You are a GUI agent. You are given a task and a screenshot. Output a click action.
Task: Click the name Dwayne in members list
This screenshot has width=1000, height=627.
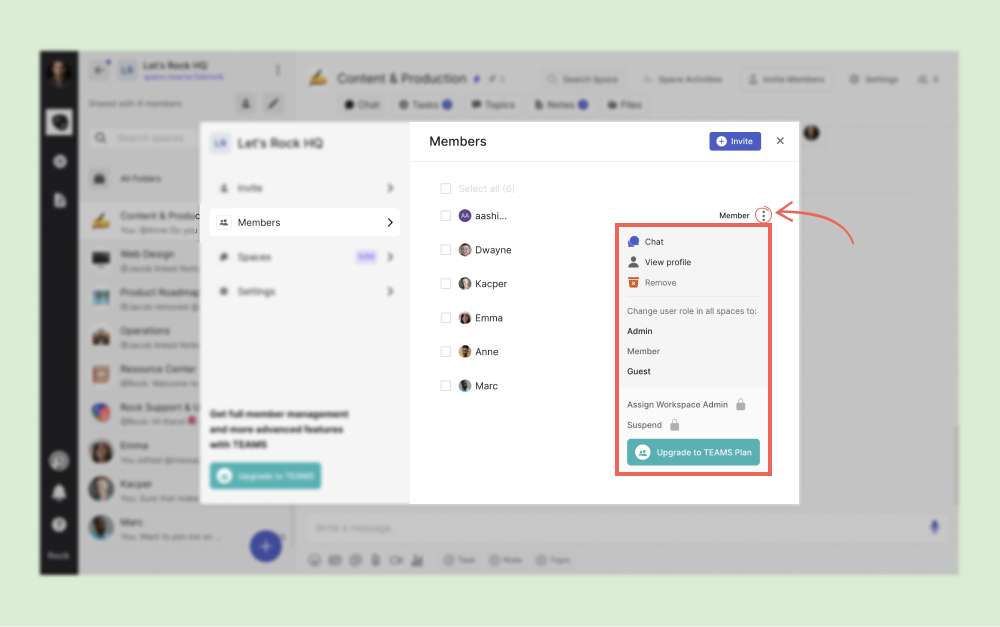pos(493,249)
